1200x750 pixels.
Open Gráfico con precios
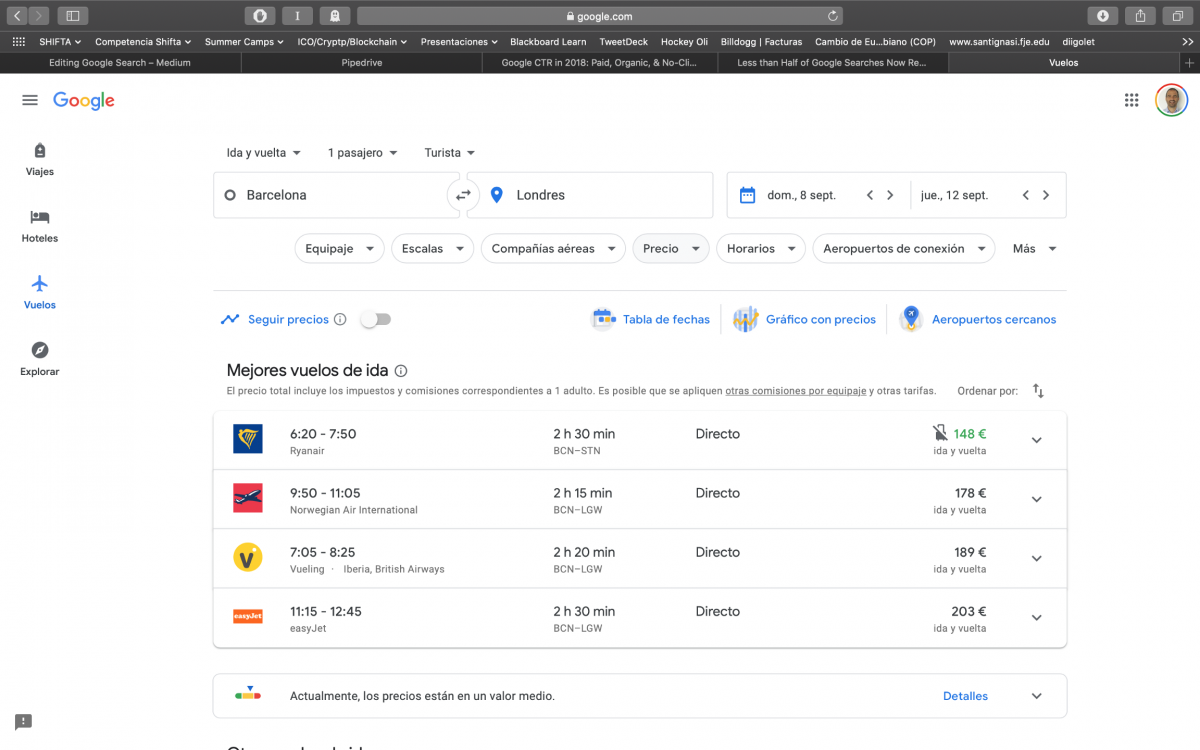coord(804,320)
